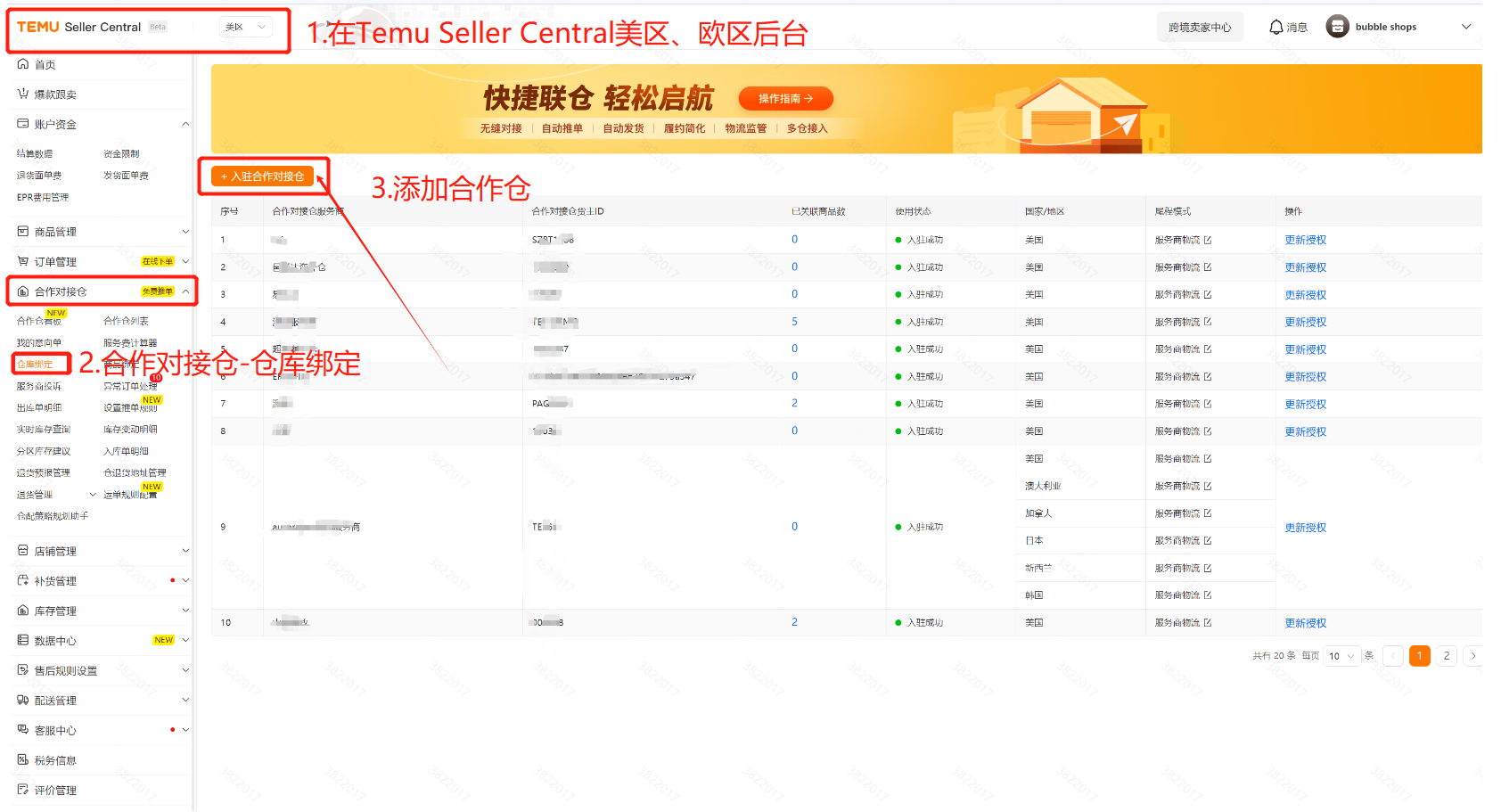Select current page 1 in pagination
Screen dimensions: 1501x812
click(x=1420, y=656)
